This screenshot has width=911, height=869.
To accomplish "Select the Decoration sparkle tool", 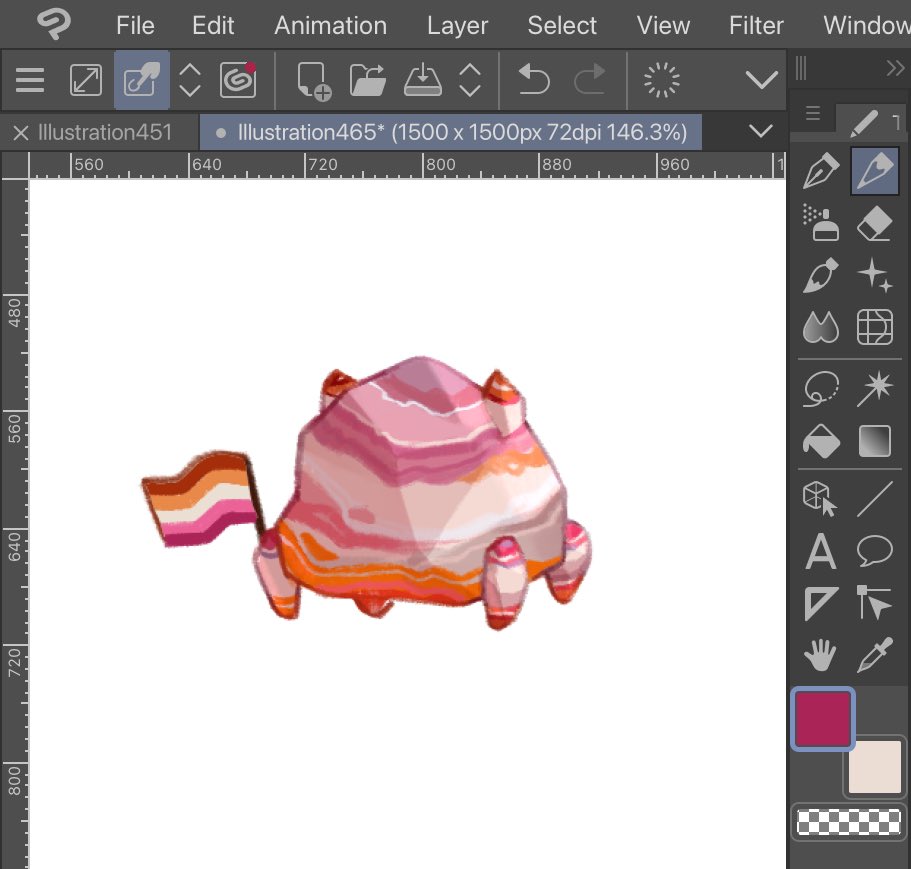I will [874, 275].
